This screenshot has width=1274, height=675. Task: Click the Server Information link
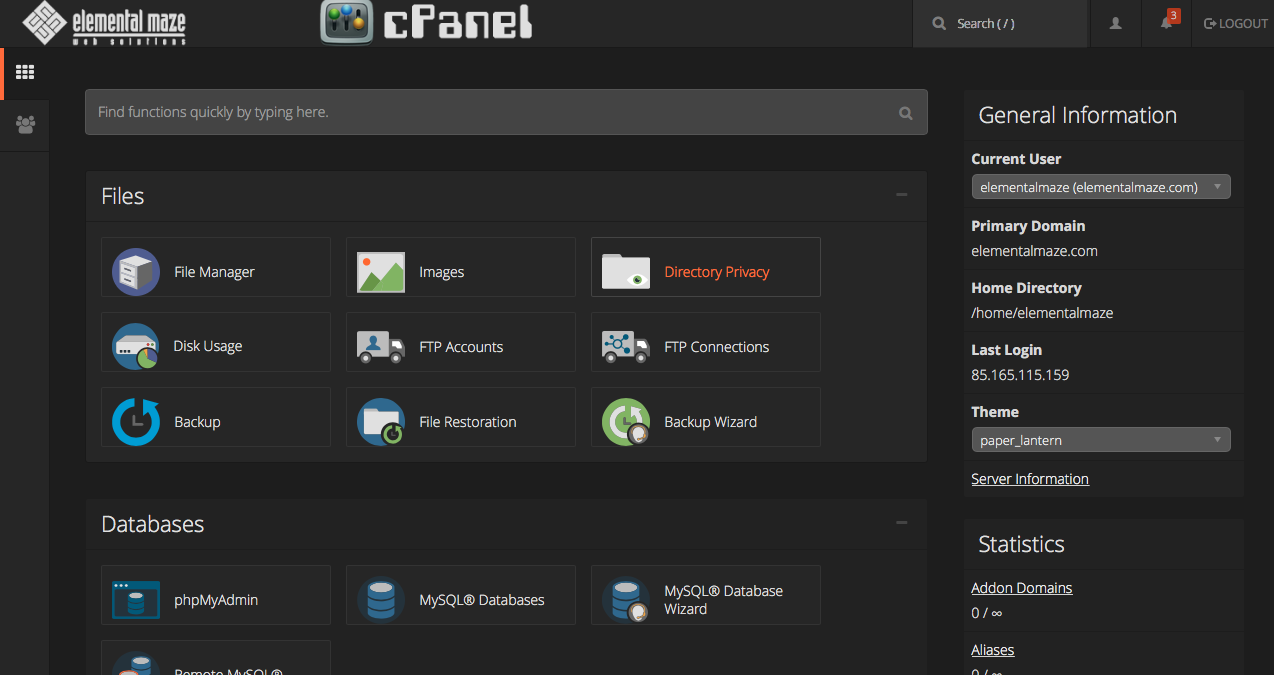tap(1029, 479)
